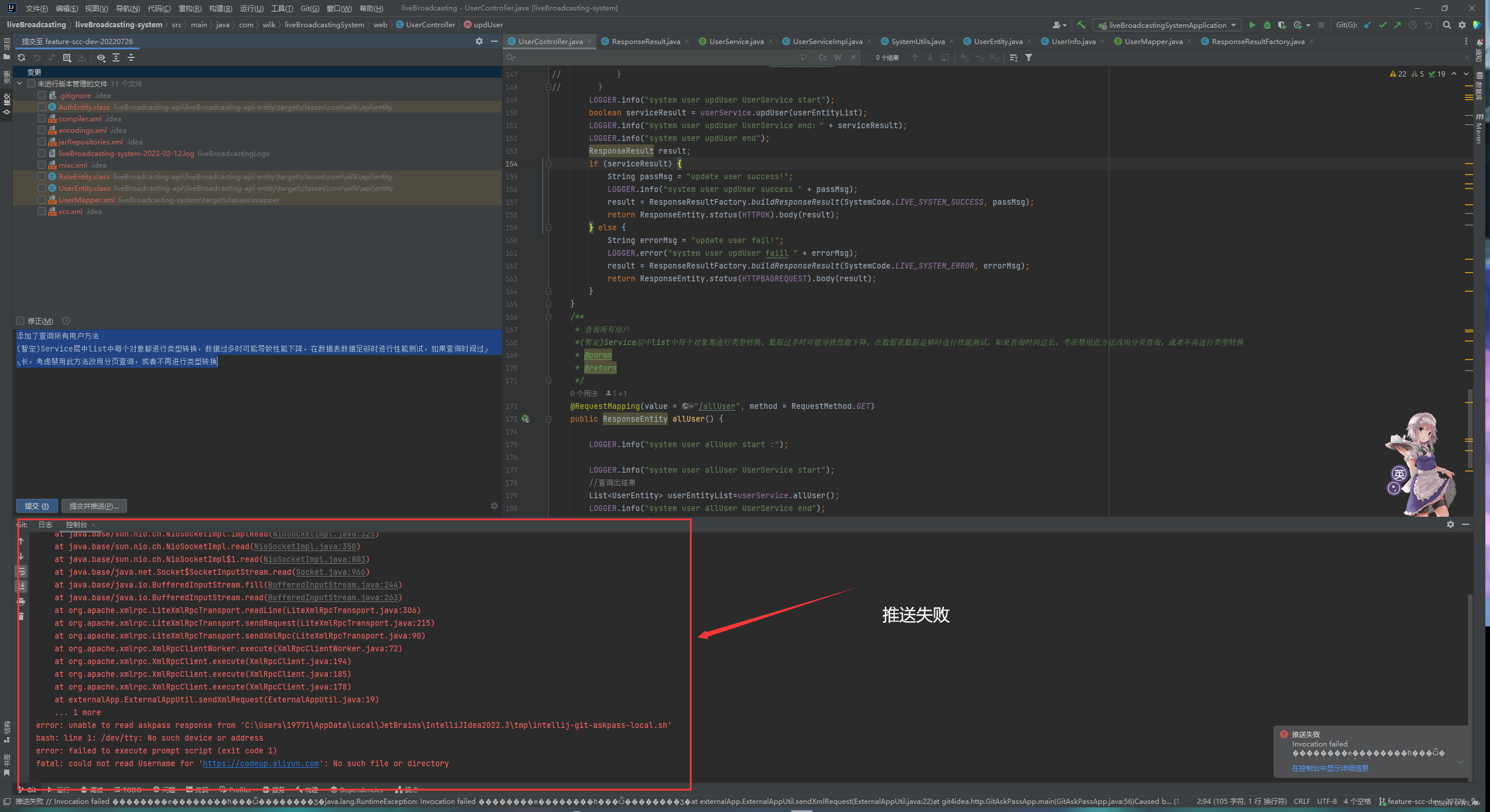Start the Debug session with the bug icon

[x=1268, y=25]
